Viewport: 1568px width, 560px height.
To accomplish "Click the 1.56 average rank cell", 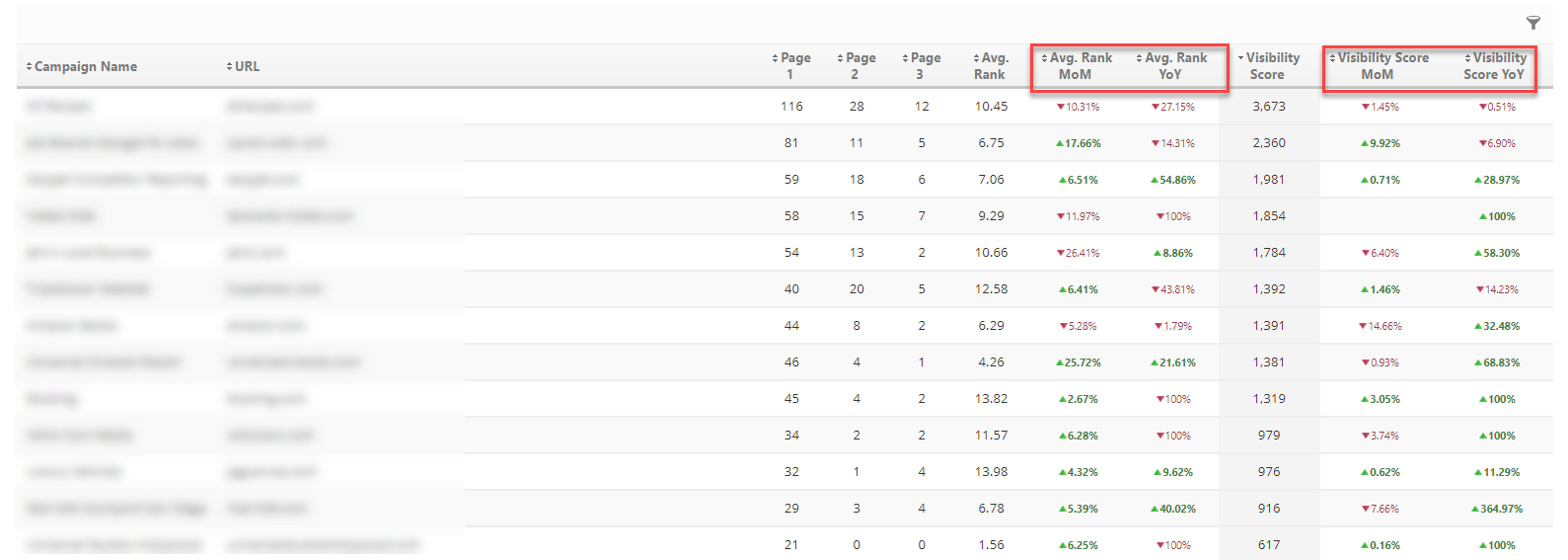I will 991,545.
